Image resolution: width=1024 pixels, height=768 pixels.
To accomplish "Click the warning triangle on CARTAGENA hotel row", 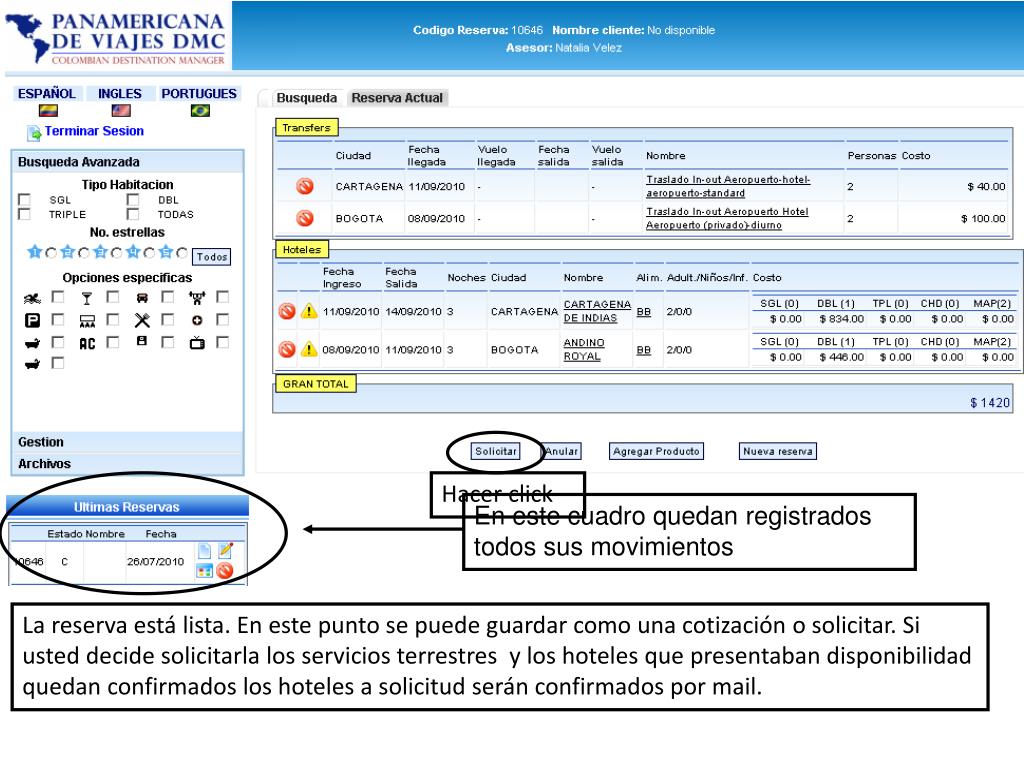I will tap(309, 311).
